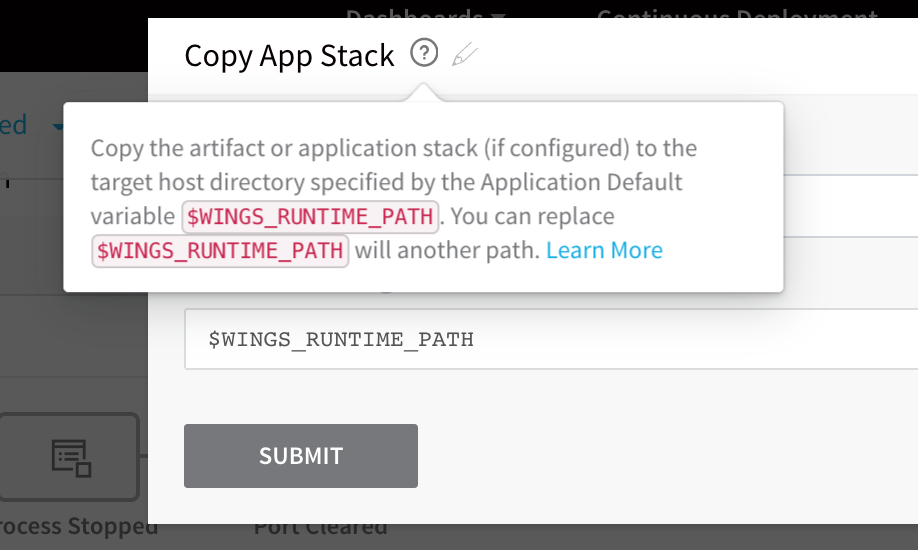
Task: Click the connector line right of the Process Stopped icon
Action: coord(143,456)
